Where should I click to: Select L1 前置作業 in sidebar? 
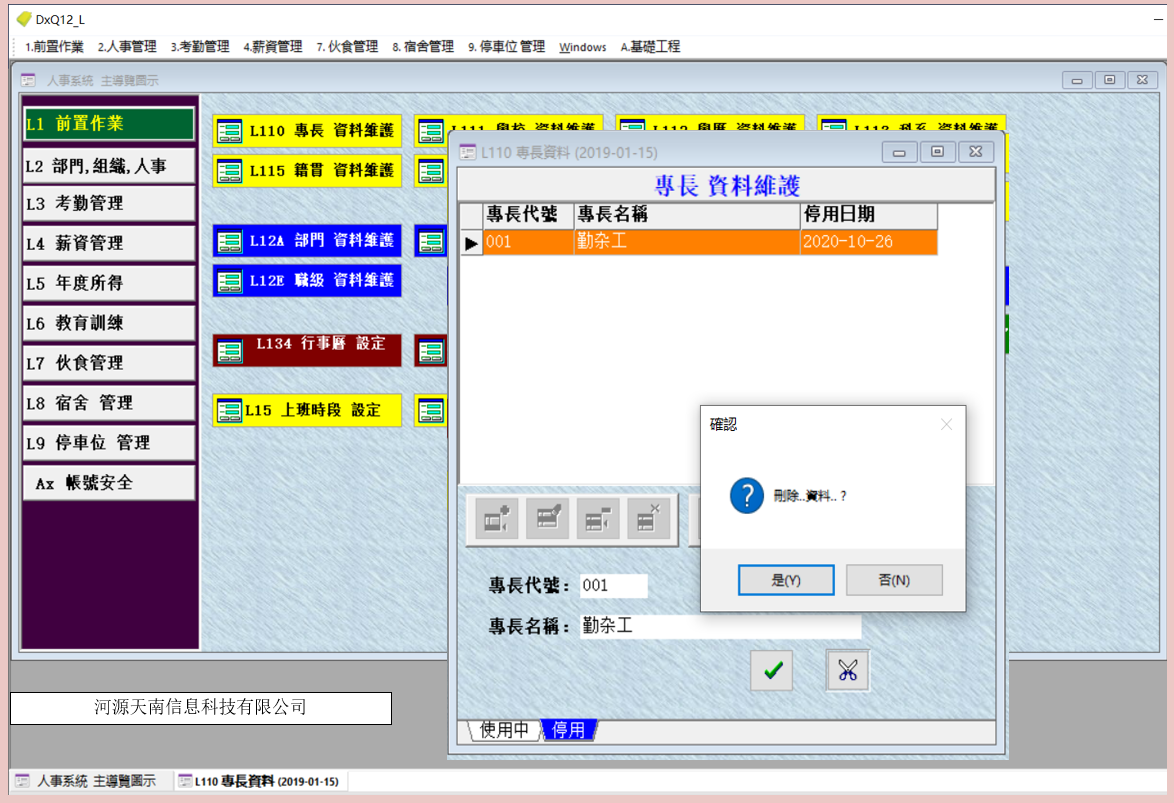tap(109, 124)
